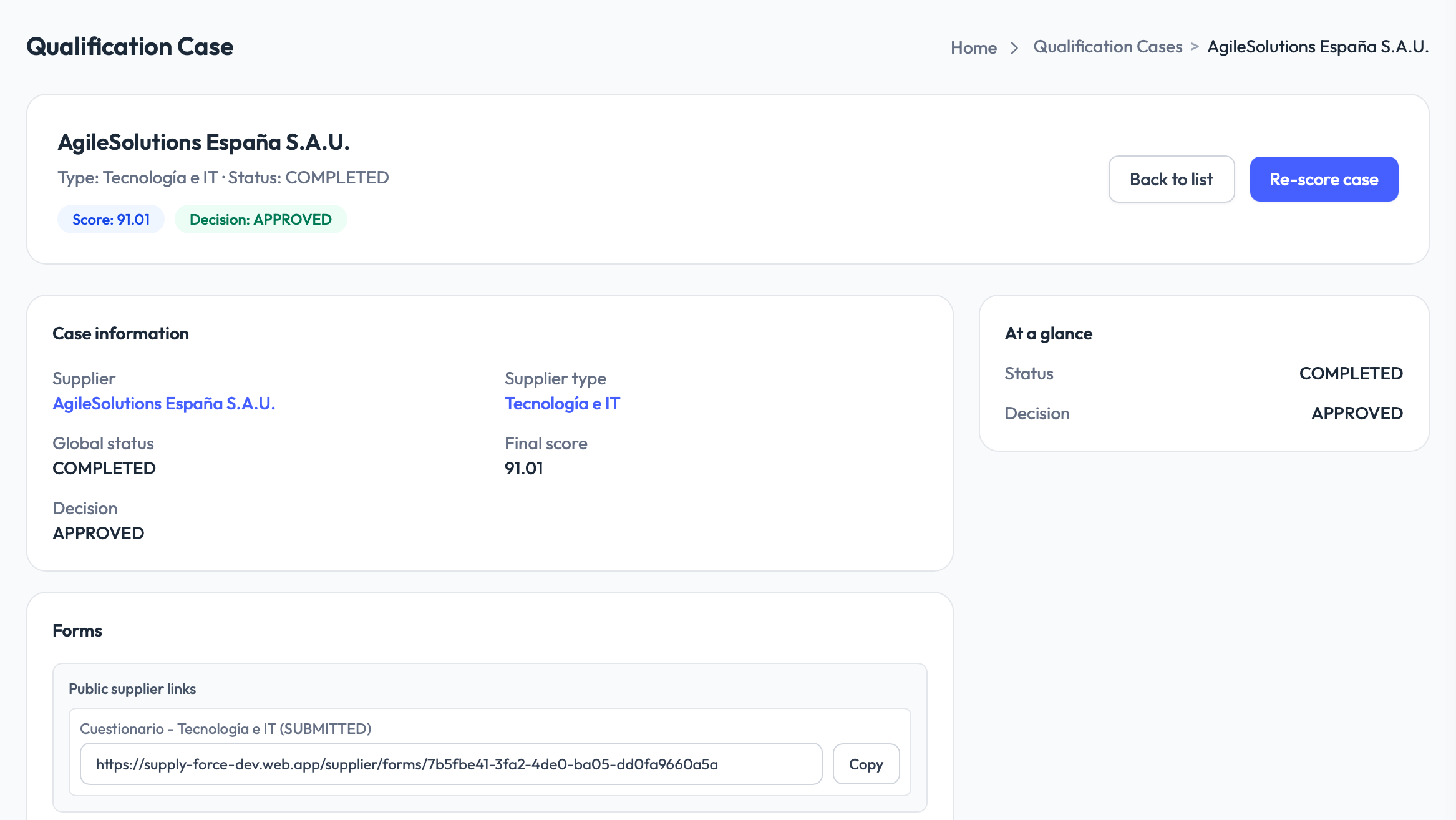
Task: Click the APPROVED value under Case information Decision
Action: click(x=99, y=533)
